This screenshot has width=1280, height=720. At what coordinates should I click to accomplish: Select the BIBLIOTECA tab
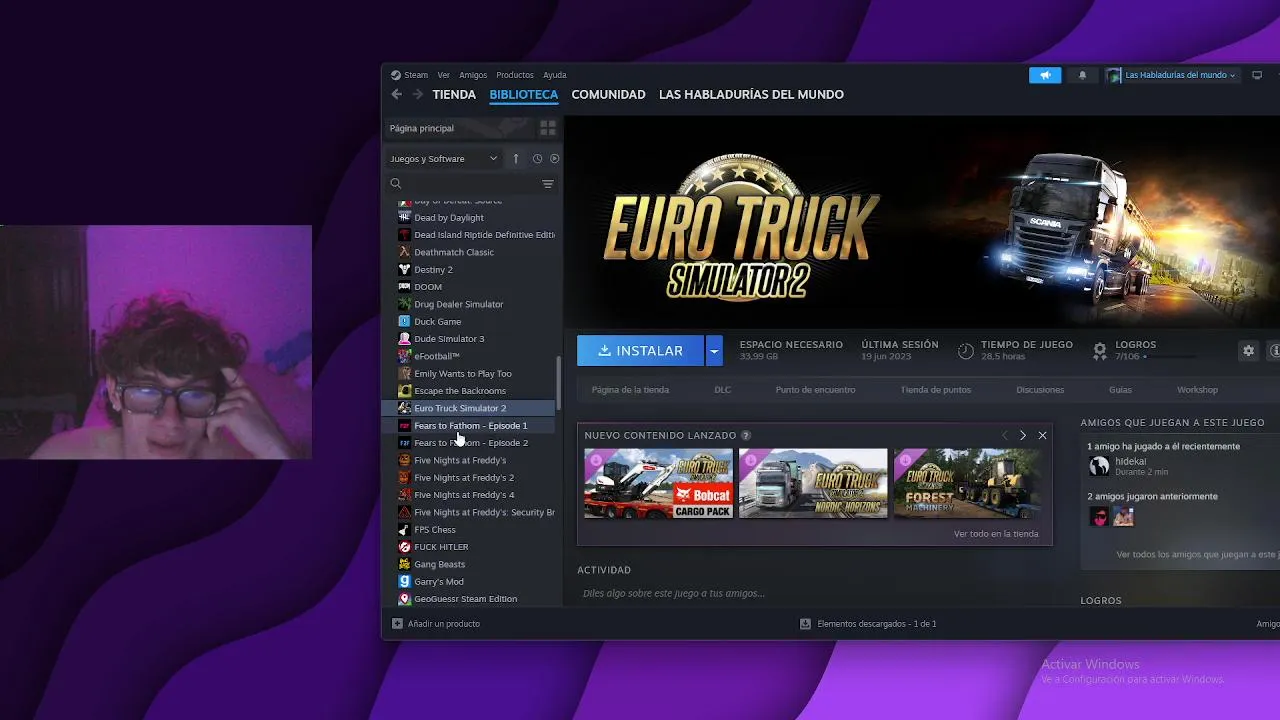tap(524, 94)
